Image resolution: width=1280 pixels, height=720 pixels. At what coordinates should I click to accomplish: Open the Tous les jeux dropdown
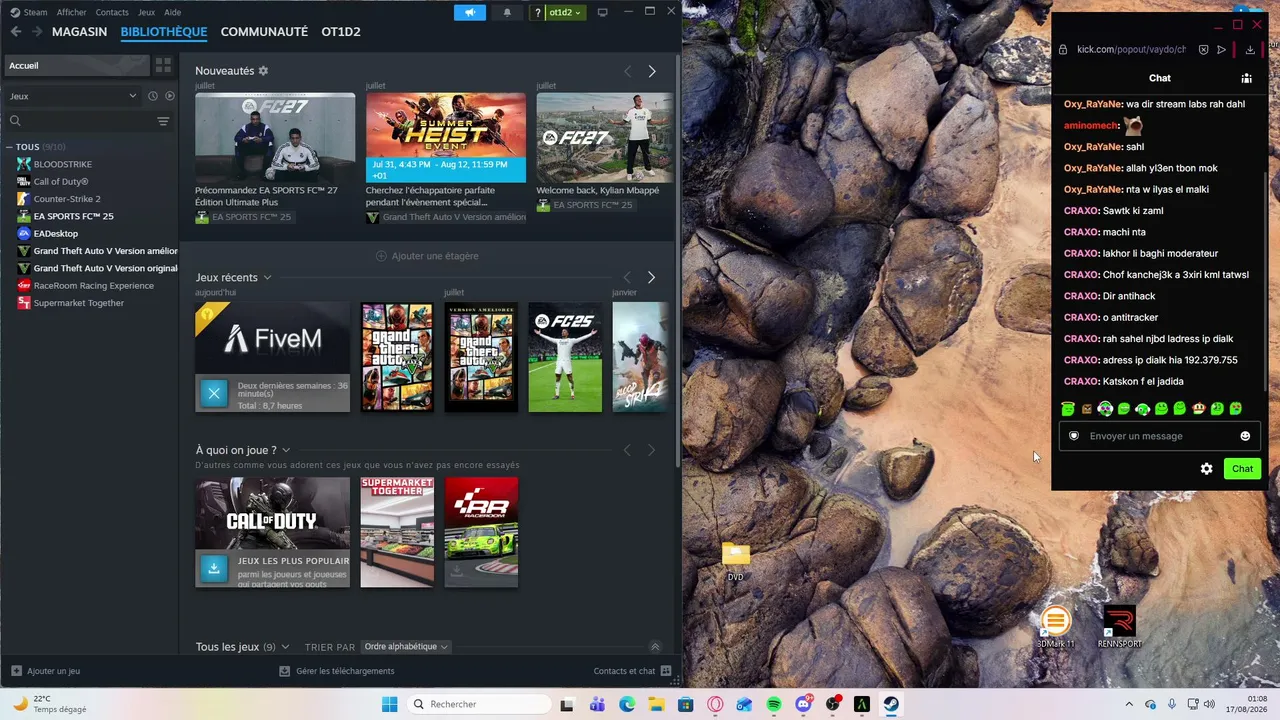pos(285,647)
